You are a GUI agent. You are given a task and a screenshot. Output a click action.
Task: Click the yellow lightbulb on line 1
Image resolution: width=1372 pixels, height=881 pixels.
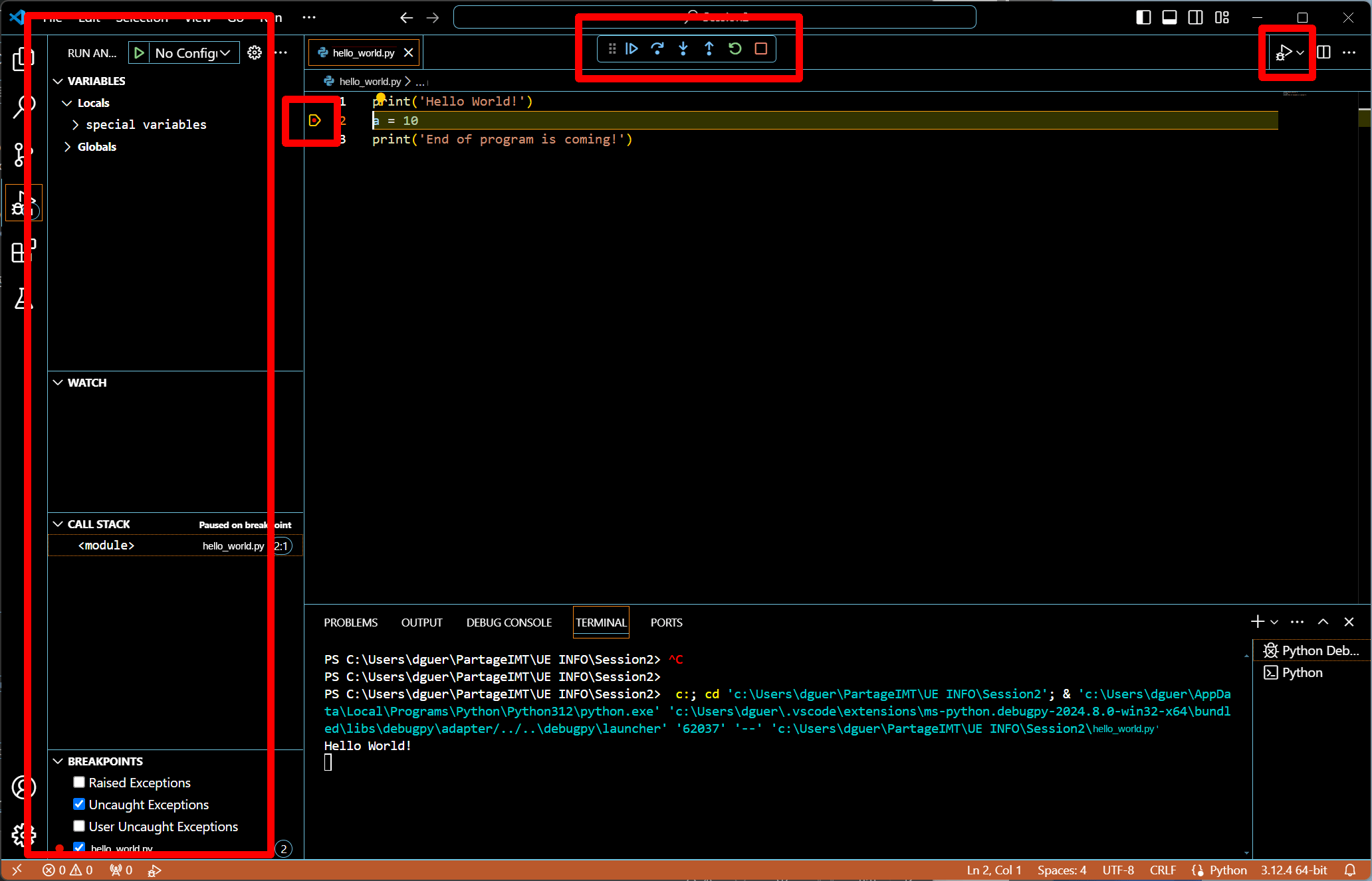click(x=380, y=98)
